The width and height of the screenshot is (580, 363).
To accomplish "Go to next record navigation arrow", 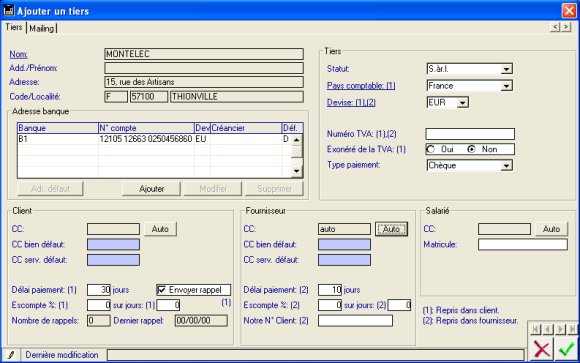I will click(x=560, y=329).
